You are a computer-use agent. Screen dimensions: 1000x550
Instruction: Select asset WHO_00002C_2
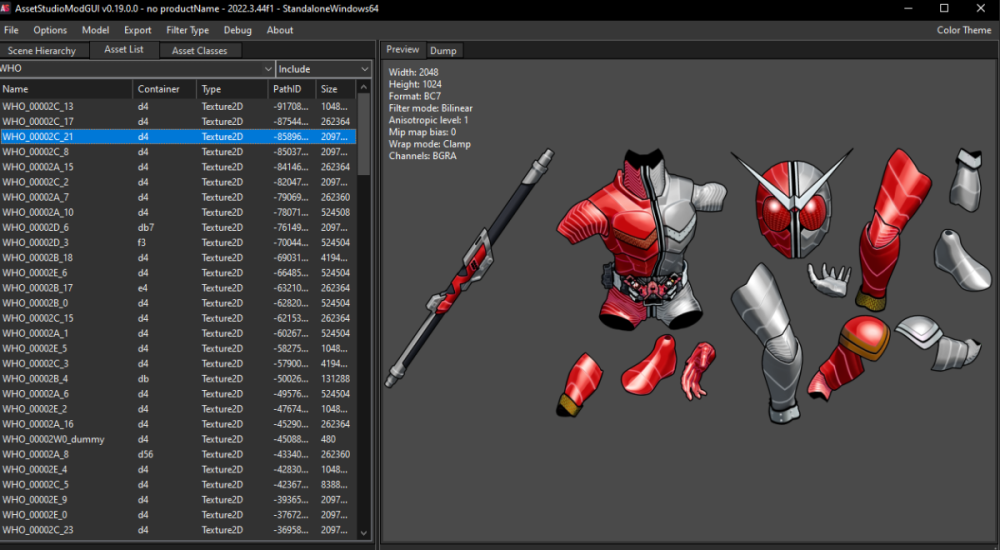(178, 182)
